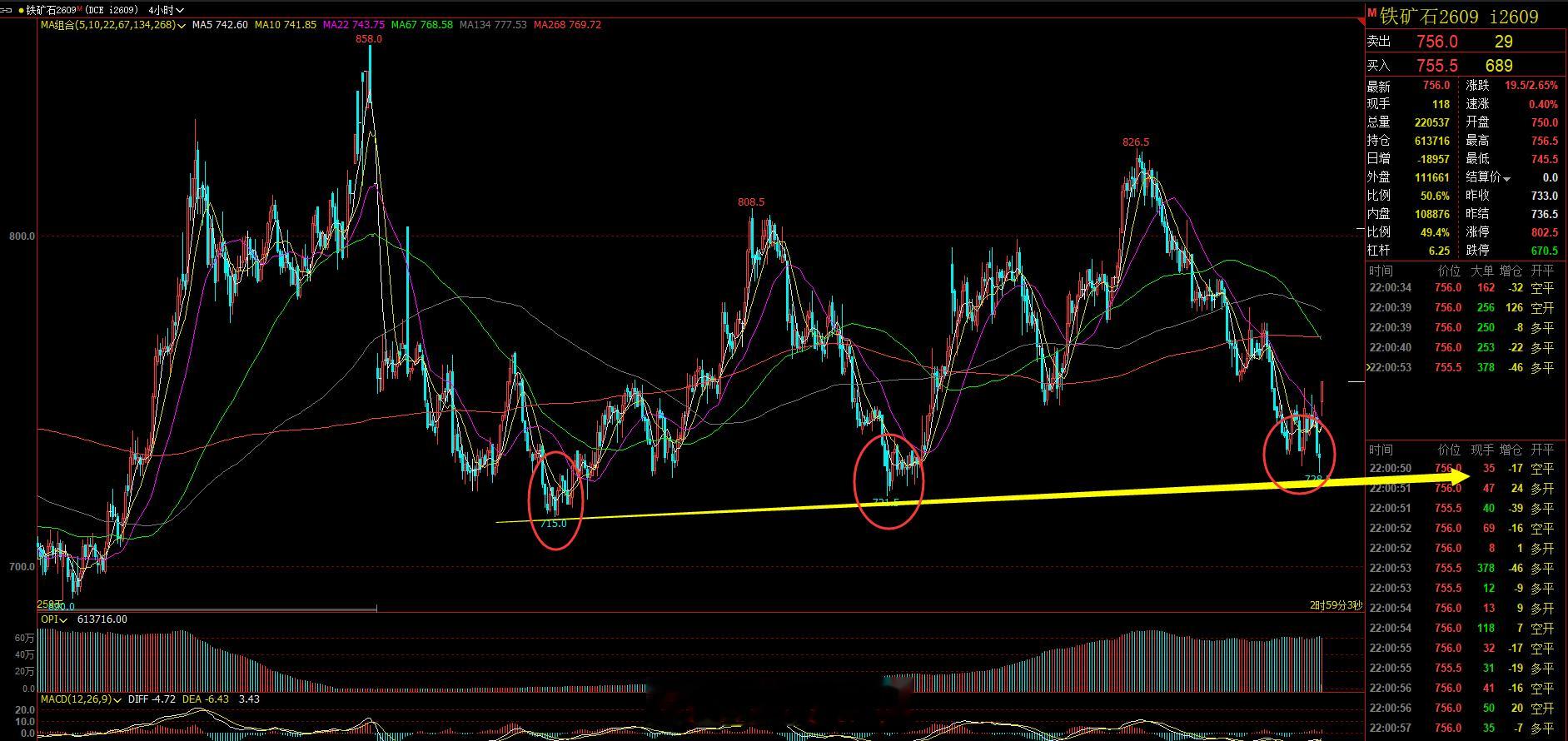Click the buy volume 689
Viewport: 1568px width, 741px height.
pos(1498,65)
